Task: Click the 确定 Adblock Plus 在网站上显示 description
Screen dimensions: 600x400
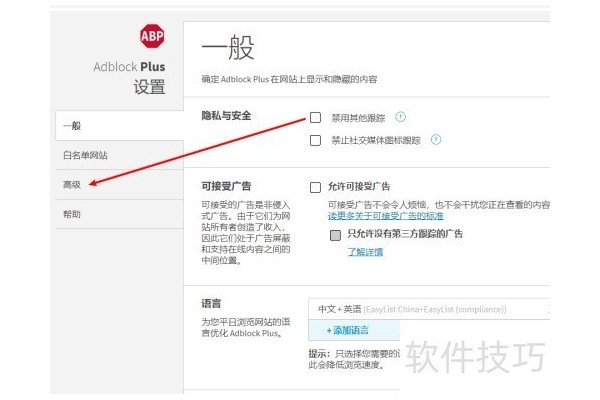Action: tap(289, 79)
